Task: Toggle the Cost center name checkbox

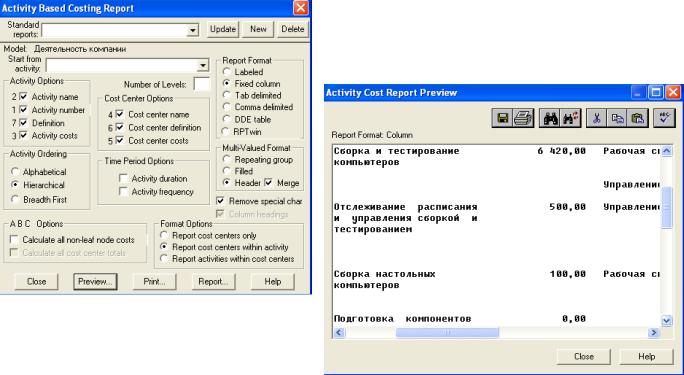Action: click(x=120, y=114)
